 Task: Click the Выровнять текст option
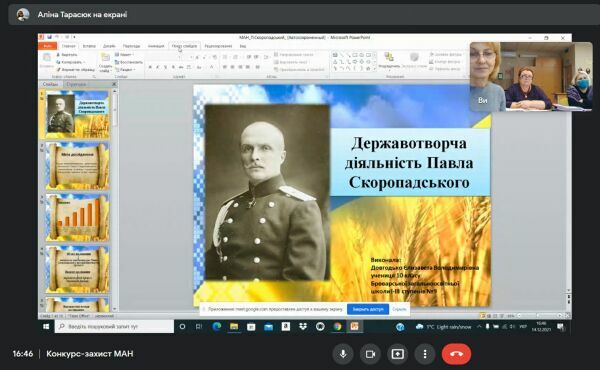(291, 62)
